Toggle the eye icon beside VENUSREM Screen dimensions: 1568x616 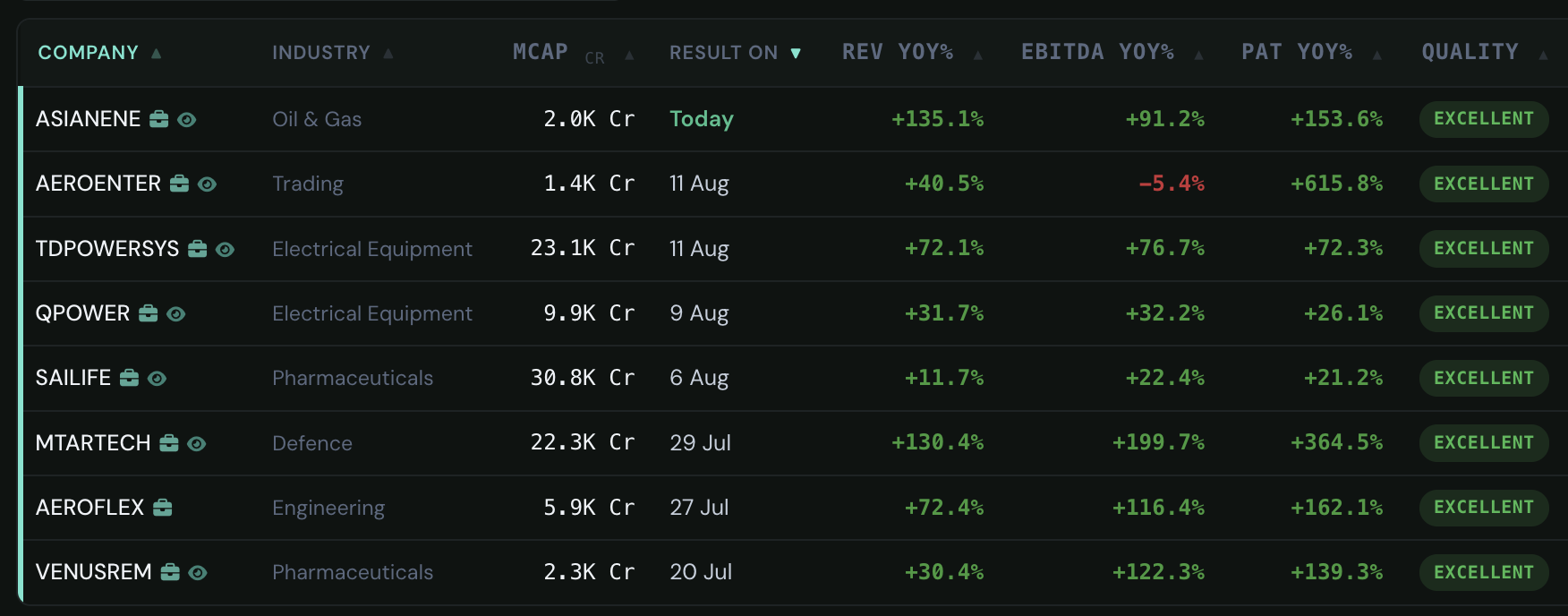click(198, 572)
